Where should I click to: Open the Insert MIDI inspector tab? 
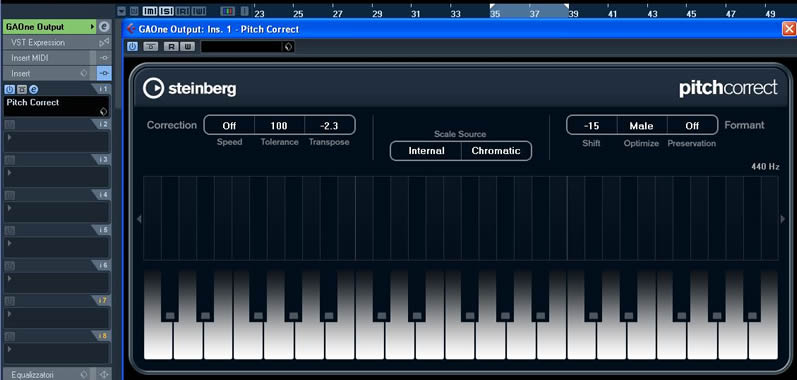[x=29, y=58]
